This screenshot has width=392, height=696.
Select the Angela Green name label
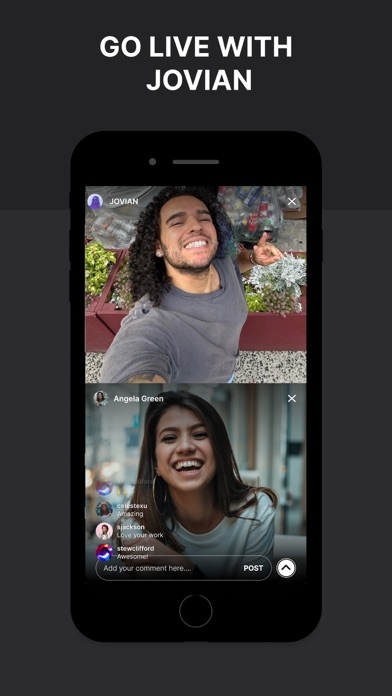138,399
